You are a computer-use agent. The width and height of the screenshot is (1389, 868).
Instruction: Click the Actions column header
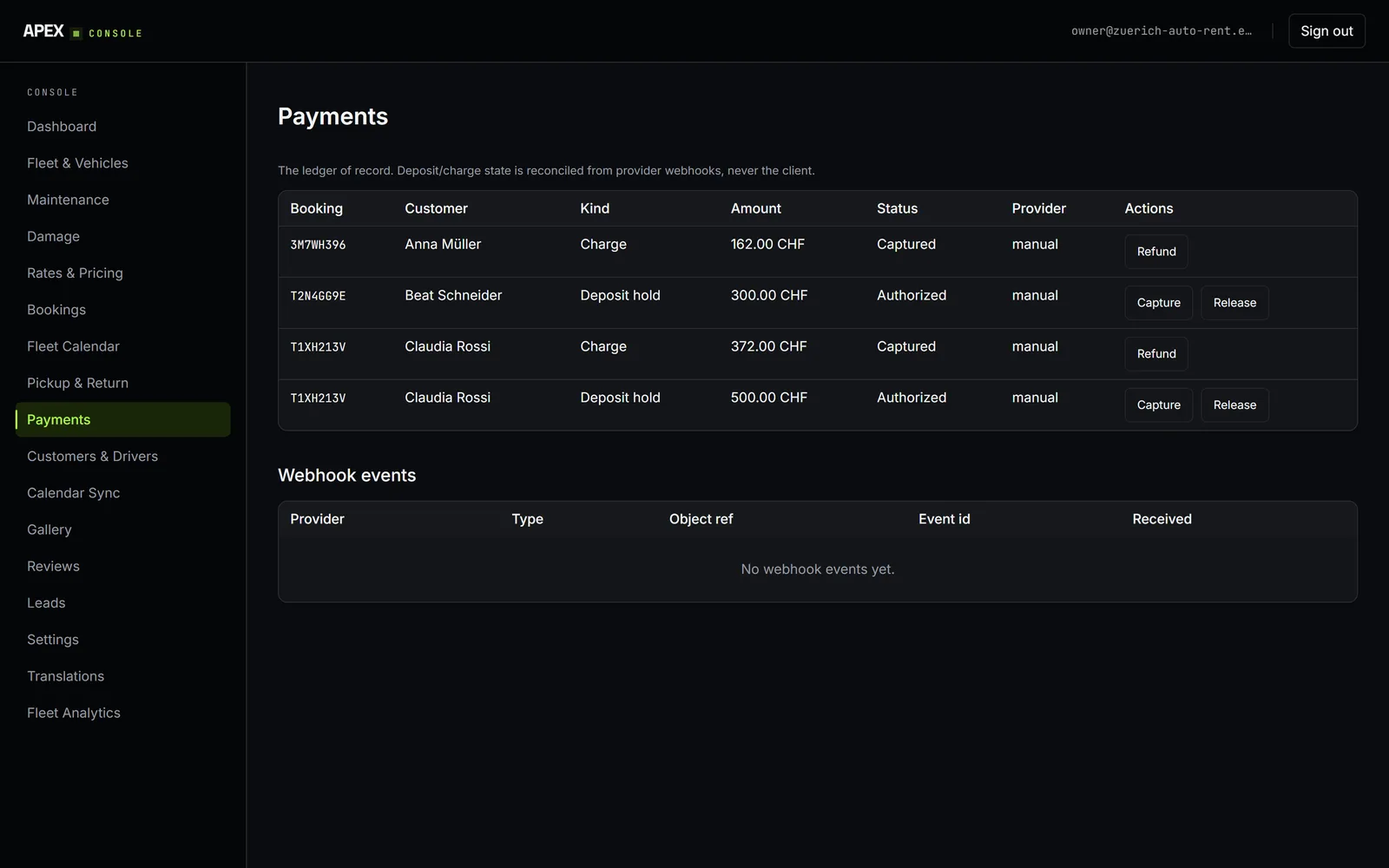(x=1149, y=208)
